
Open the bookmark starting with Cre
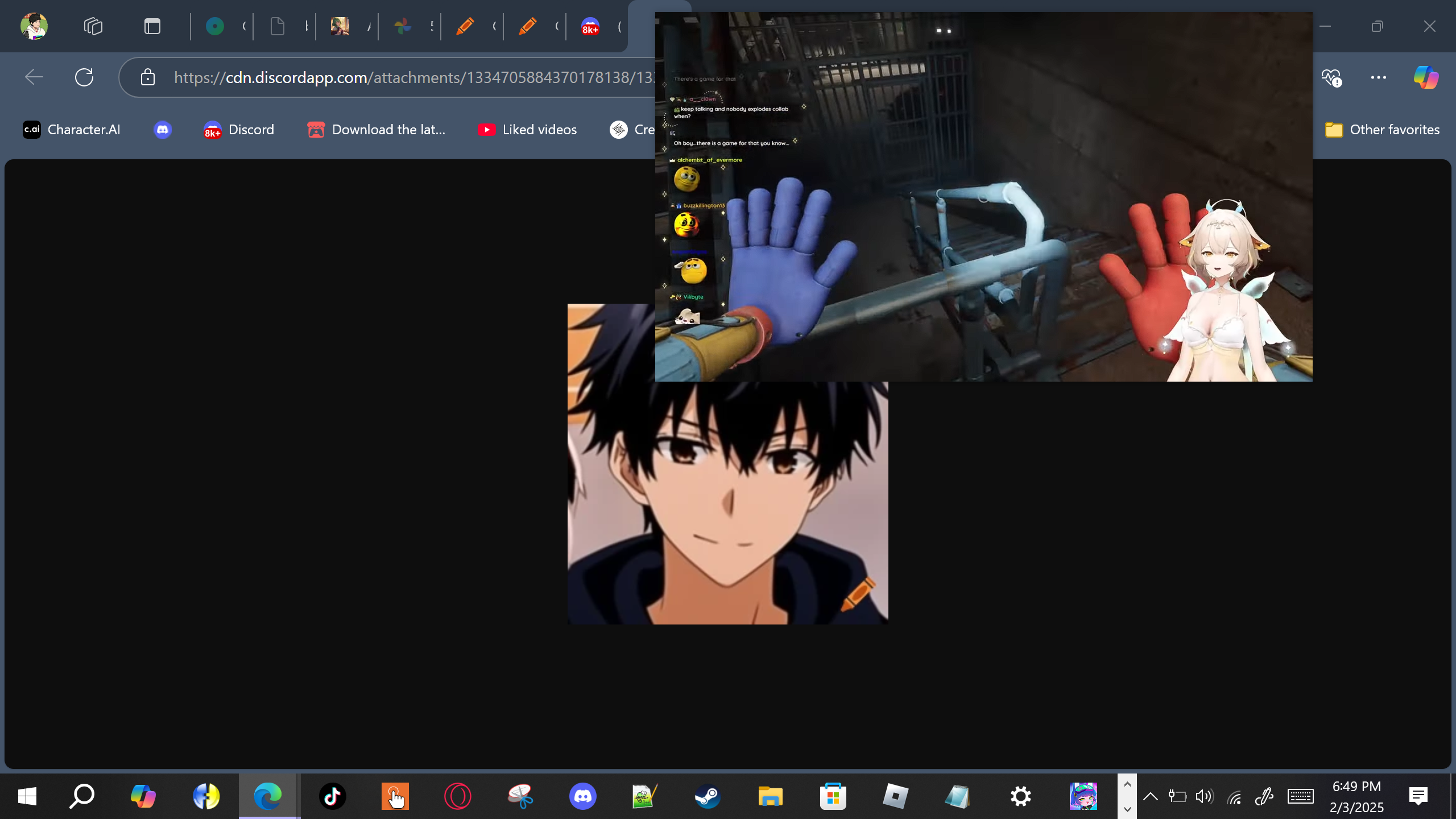tap(632, 130)
